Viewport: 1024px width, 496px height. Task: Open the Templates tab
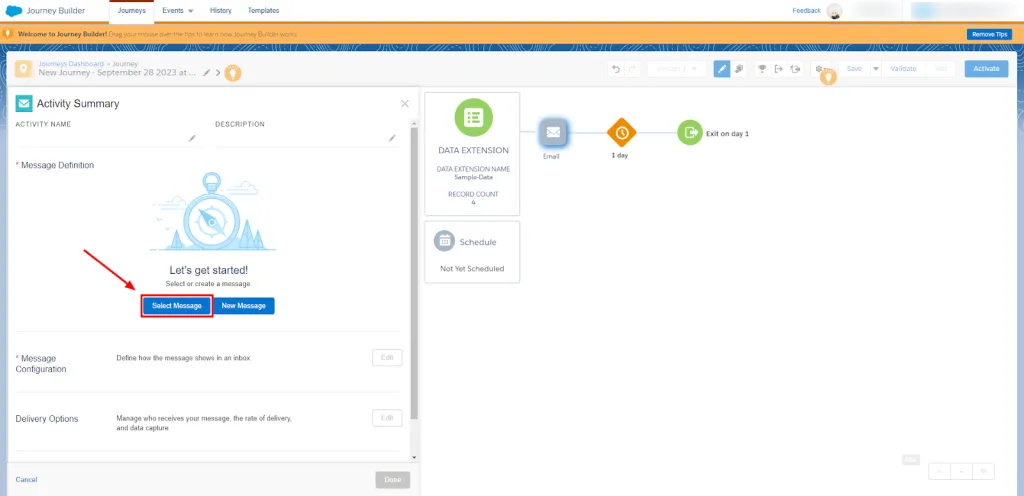click(263, 11)
